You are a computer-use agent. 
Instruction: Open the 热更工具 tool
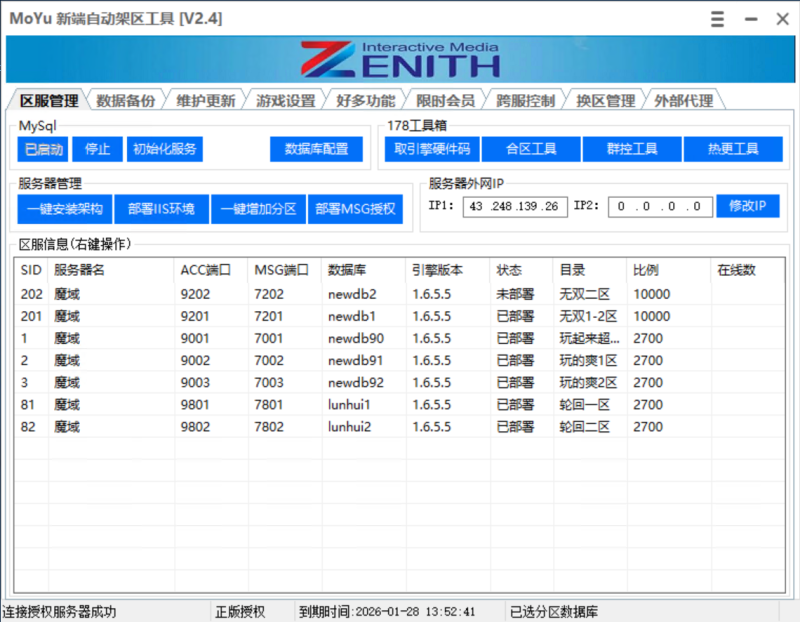(x=732, y=149)
